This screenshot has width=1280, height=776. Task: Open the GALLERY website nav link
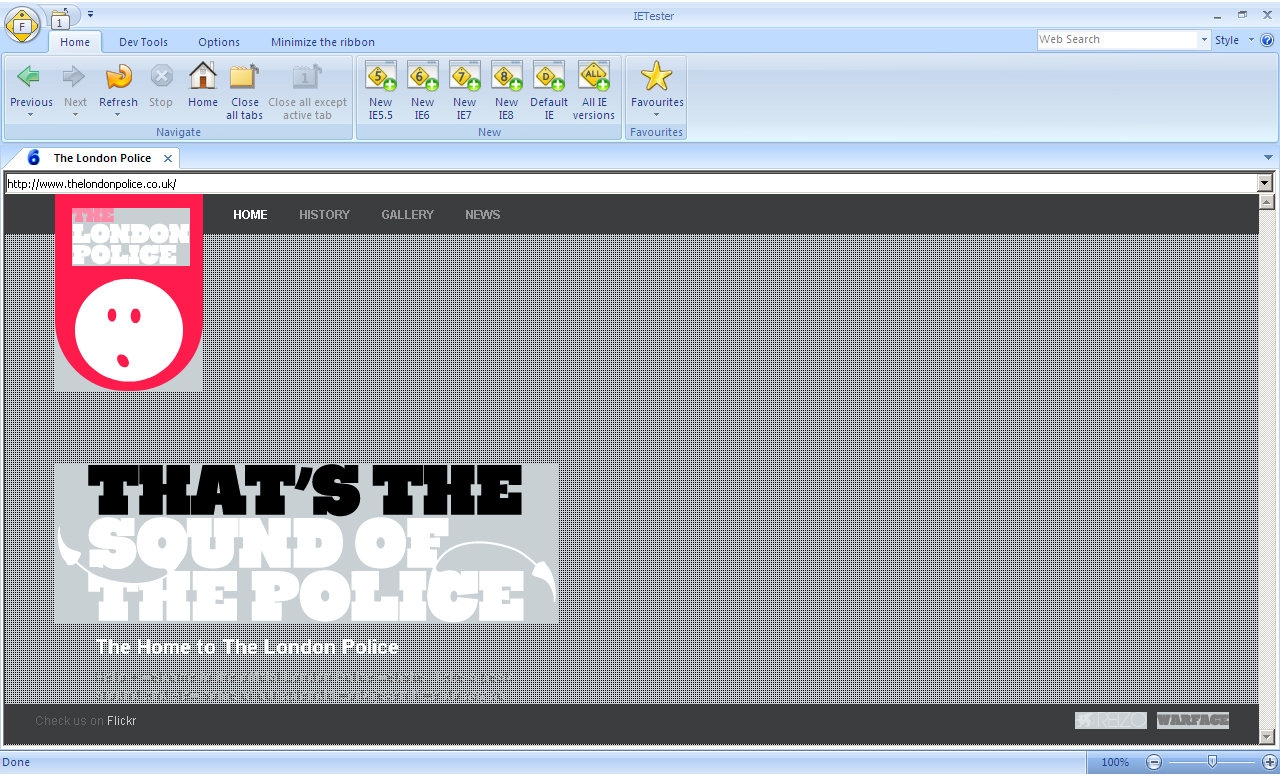pyautogui.click(x=407, y=215)
